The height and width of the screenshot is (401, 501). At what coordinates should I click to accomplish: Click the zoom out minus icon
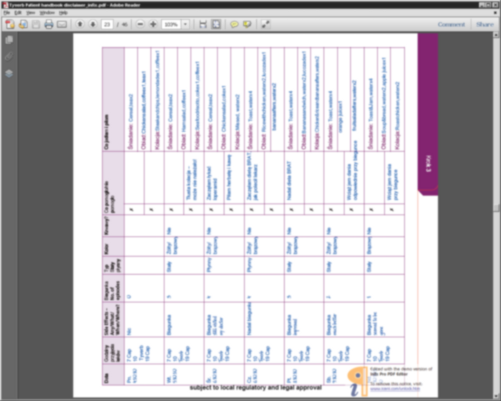click(x=140, y=24)
